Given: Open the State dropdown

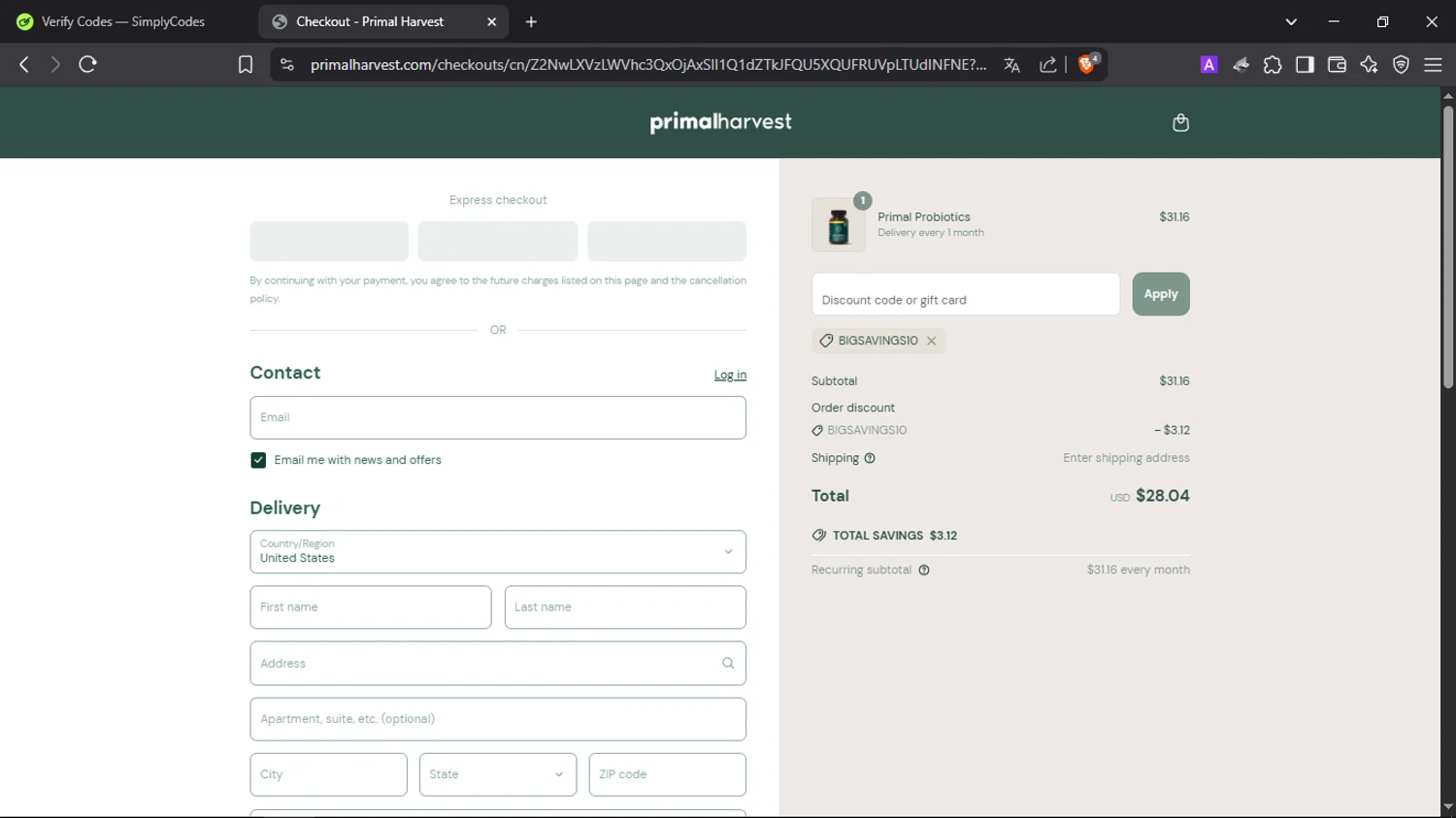Looking at the screenshot, I should (x=498, y=774).
